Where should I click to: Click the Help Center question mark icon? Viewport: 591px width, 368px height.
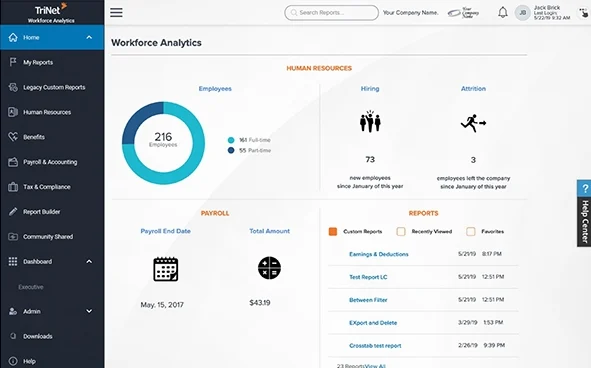tap(585, 188)
